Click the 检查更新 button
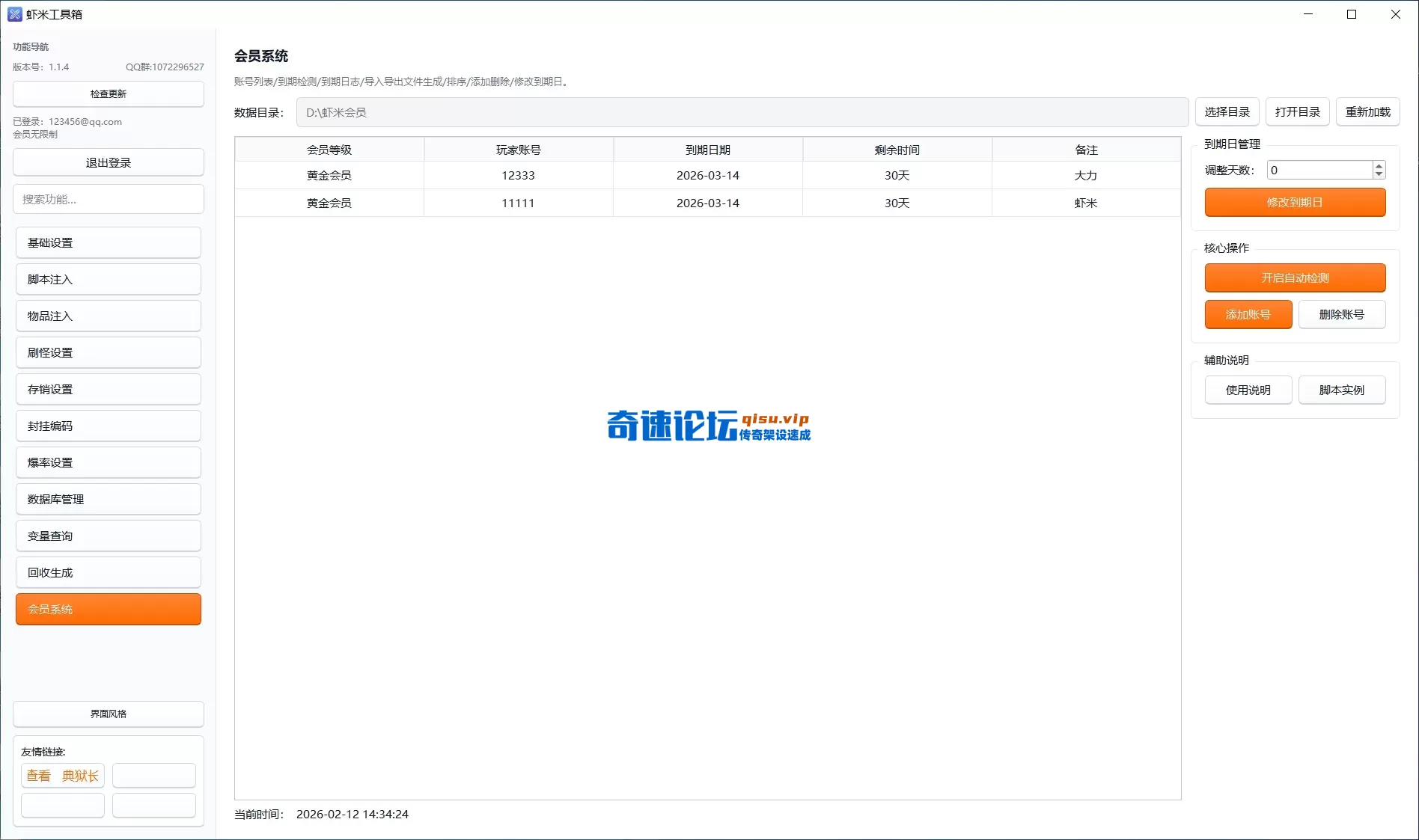Screen dimensions: 1419x840 click(x=109, y=93)
